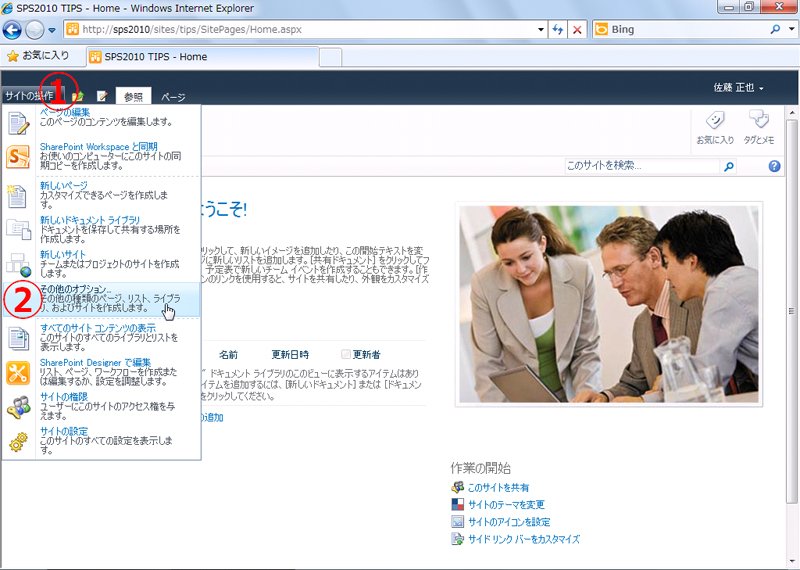The image size is (800, 570).
Task: Click the 新しいサイト globe icon
Action: [18, 264]
